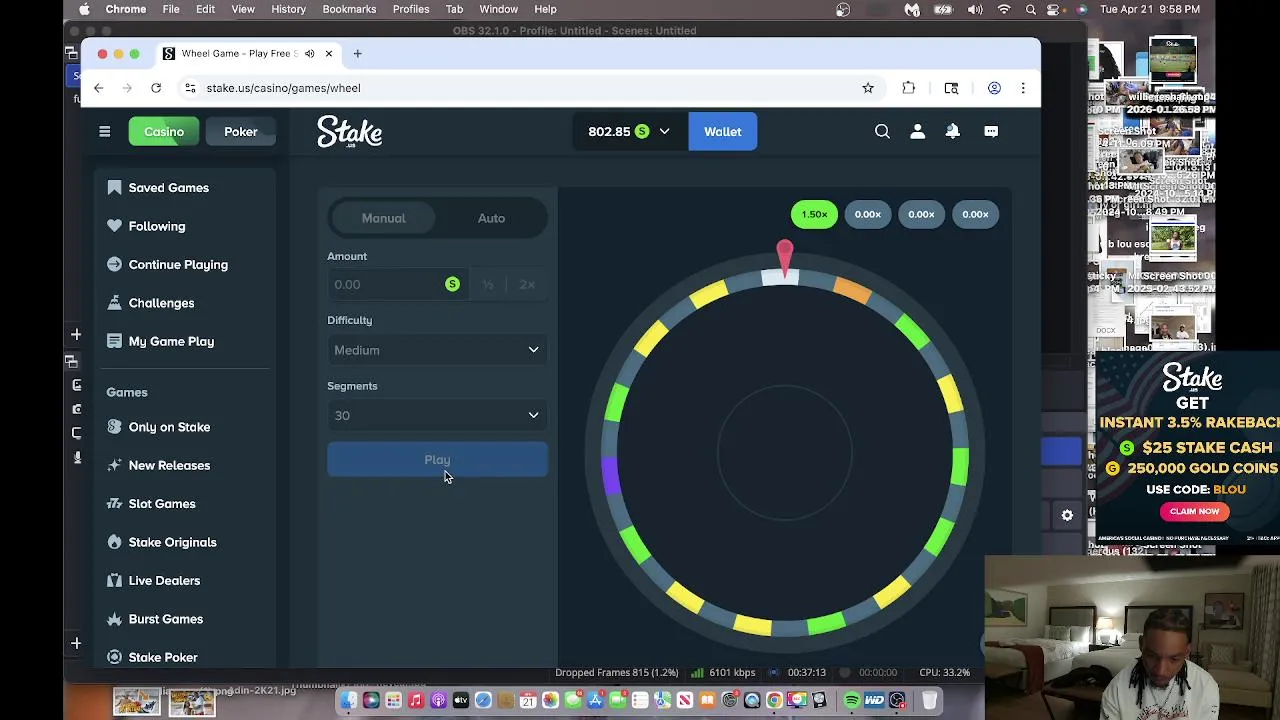This screenshot has height=720, width=1280.
Task: Open the Wallet
Action: [x=722, y=131]
